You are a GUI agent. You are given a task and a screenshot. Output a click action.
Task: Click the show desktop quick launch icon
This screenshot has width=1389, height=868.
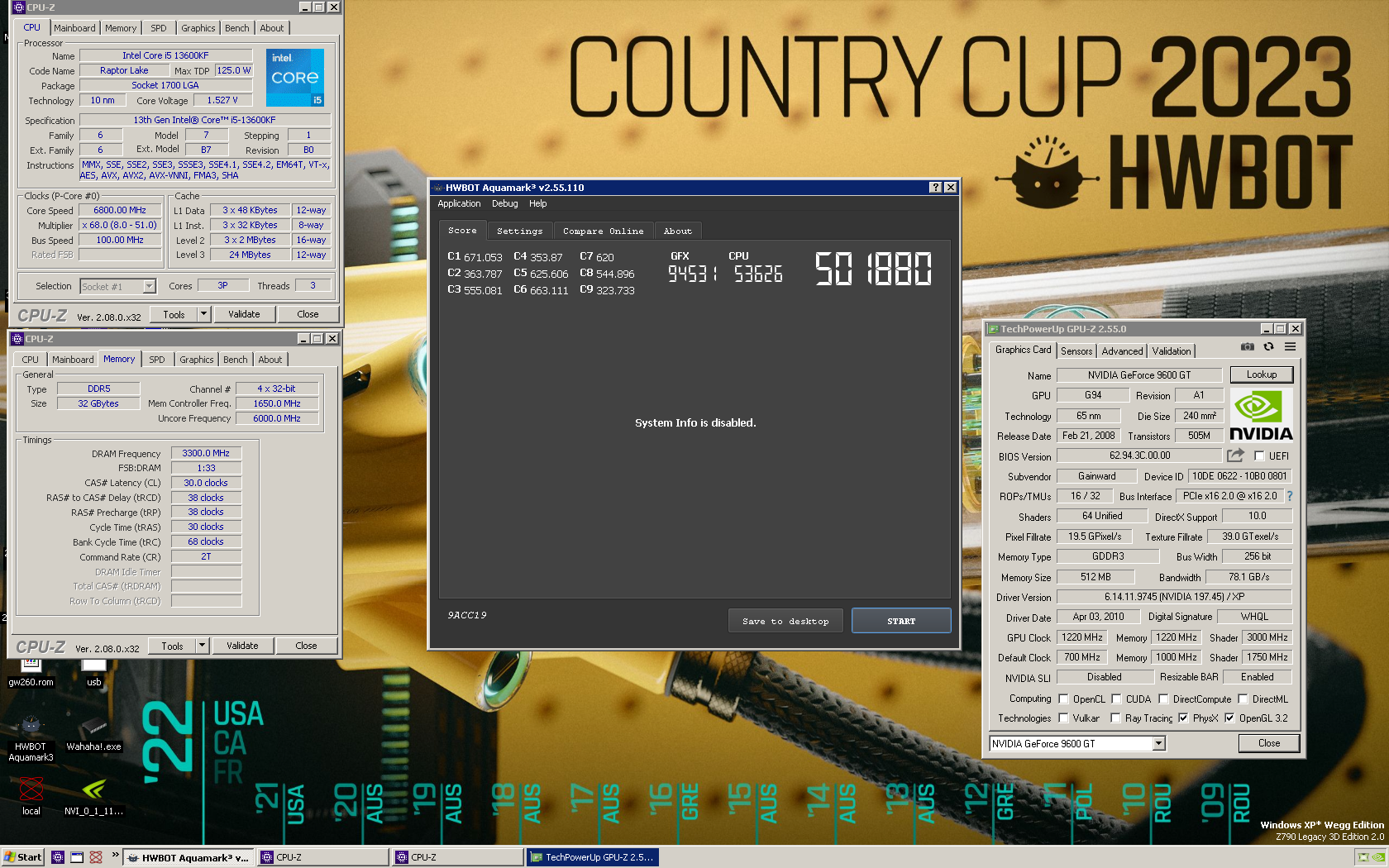pyautogui.click(x=77, y=857)
